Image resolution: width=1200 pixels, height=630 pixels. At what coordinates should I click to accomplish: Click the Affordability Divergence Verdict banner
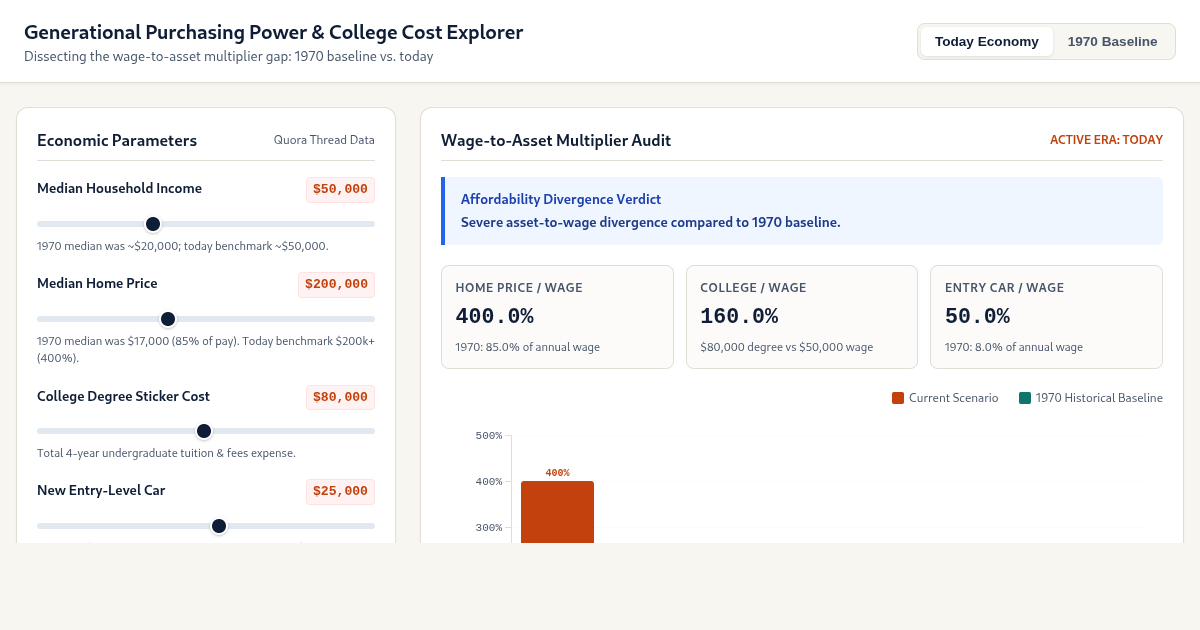tap(802, 211)
